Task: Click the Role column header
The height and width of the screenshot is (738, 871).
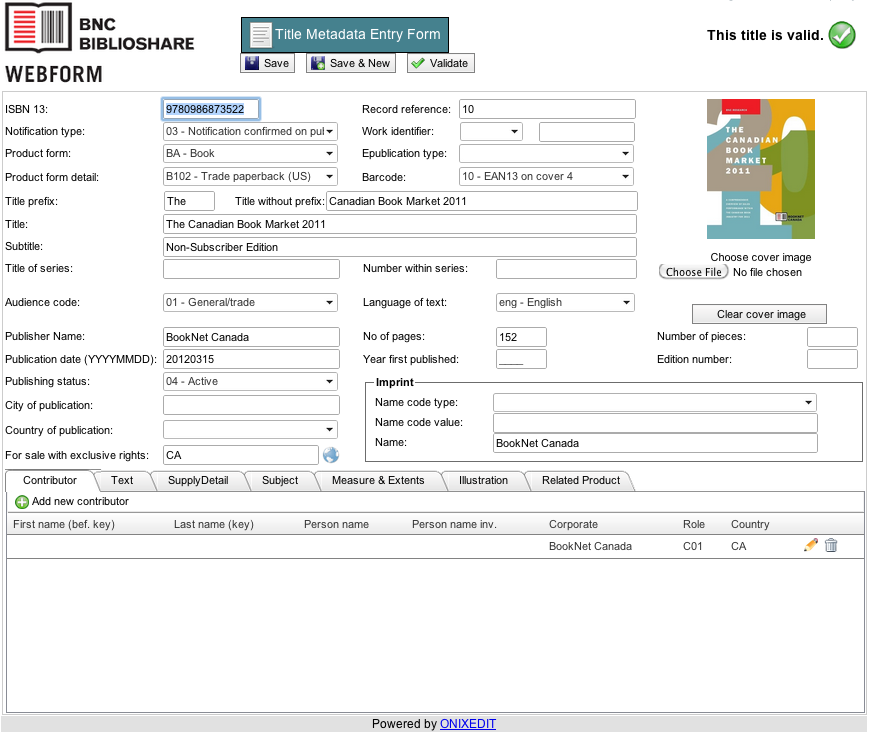Action: click(x=694, y=525)
